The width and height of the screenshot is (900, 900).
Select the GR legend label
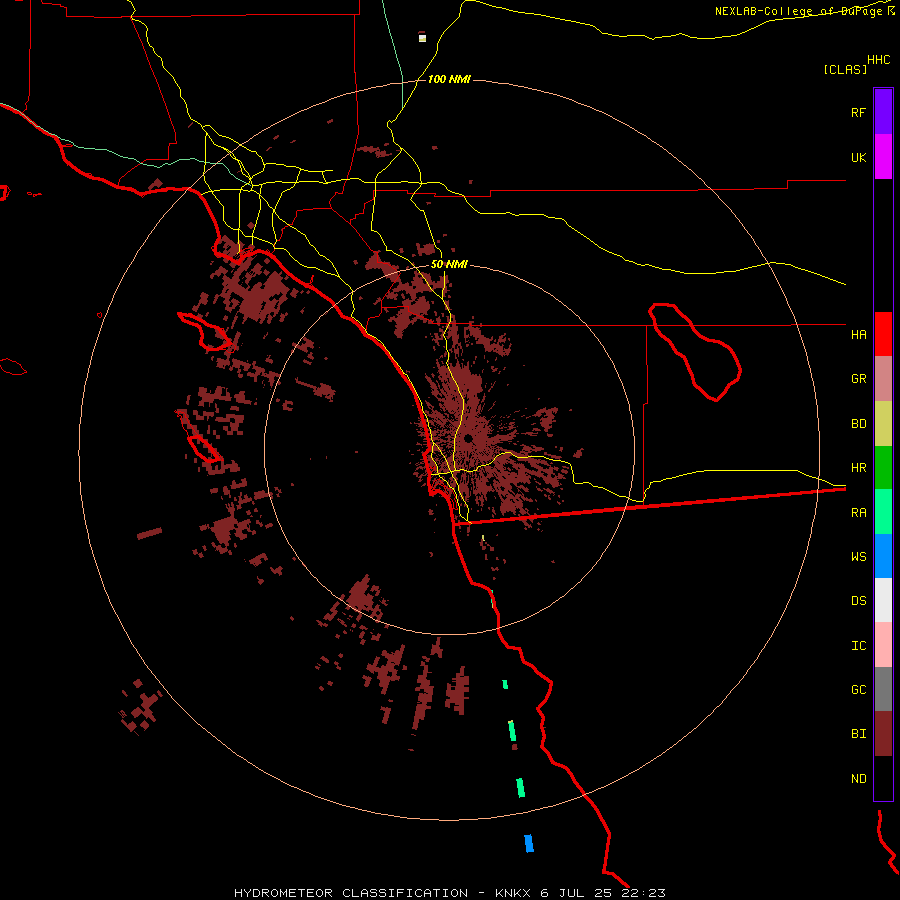858,379
